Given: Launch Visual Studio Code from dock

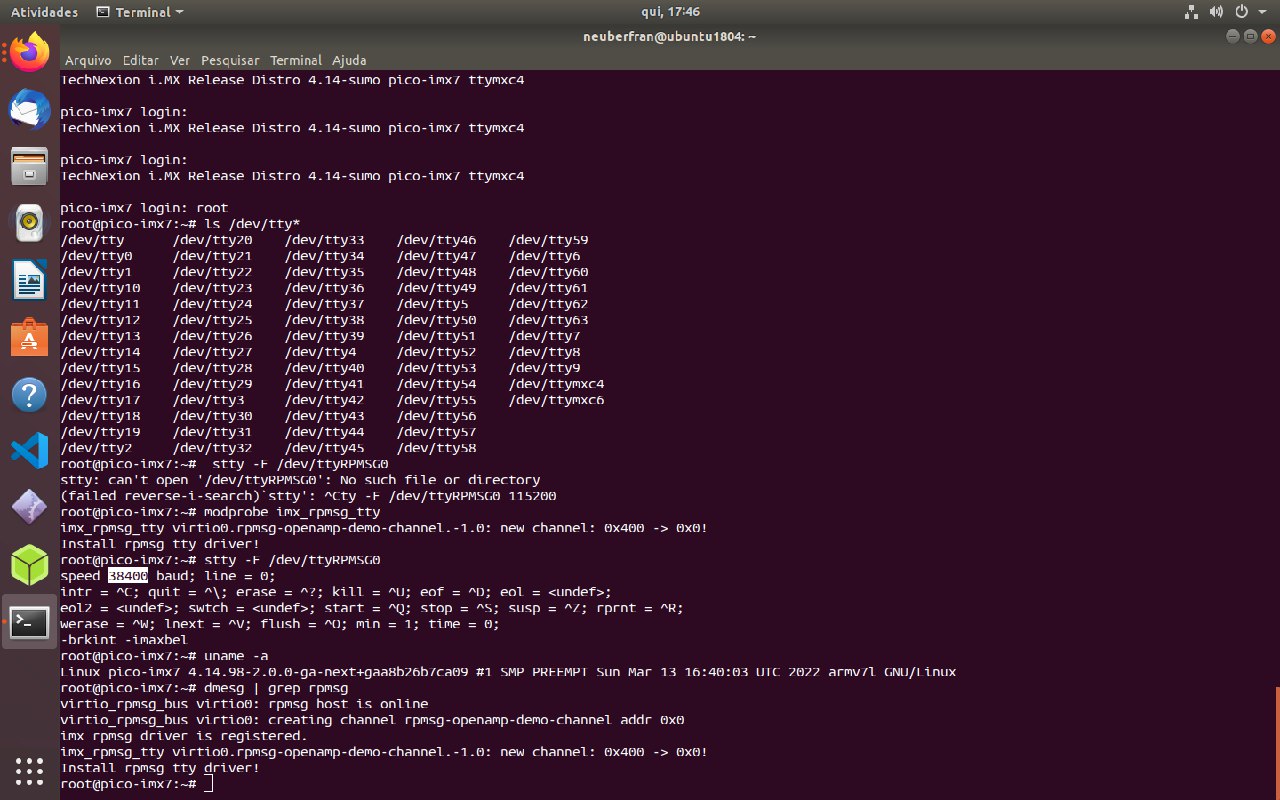Looking at the screenshot, I should click(x=30, y=451).
